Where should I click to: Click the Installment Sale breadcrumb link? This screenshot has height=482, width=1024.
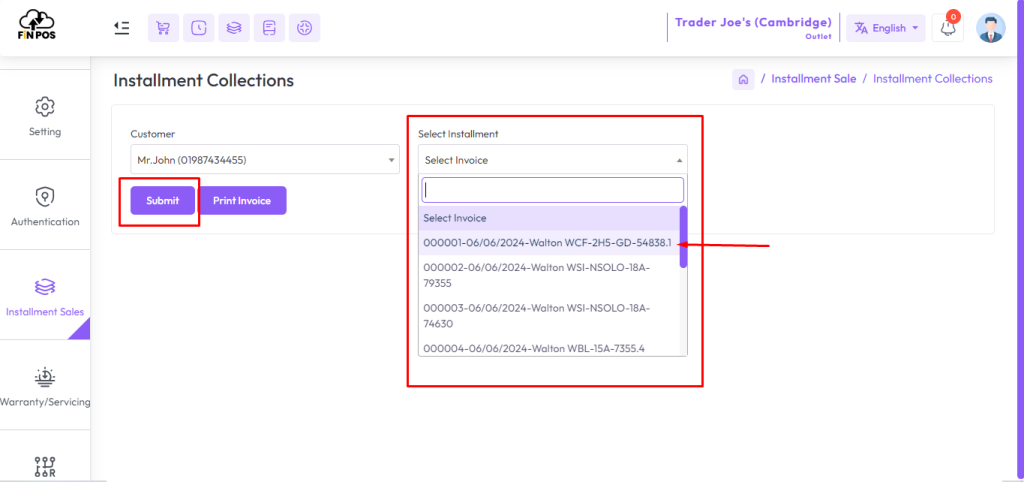pos(814,79)
